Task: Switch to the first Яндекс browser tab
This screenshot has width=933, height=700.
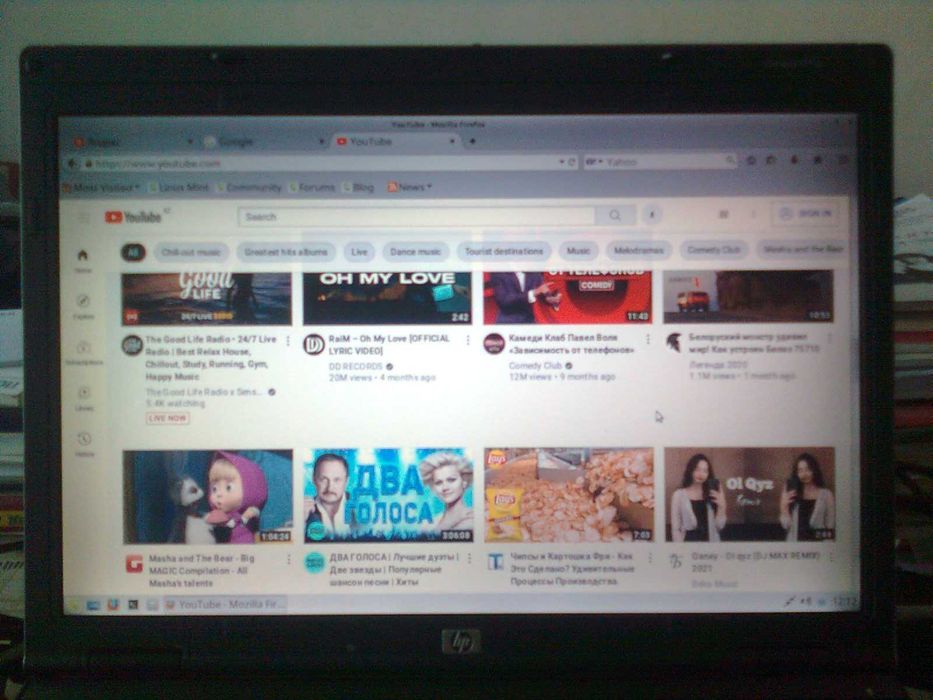Action: [x=131, y=142]
